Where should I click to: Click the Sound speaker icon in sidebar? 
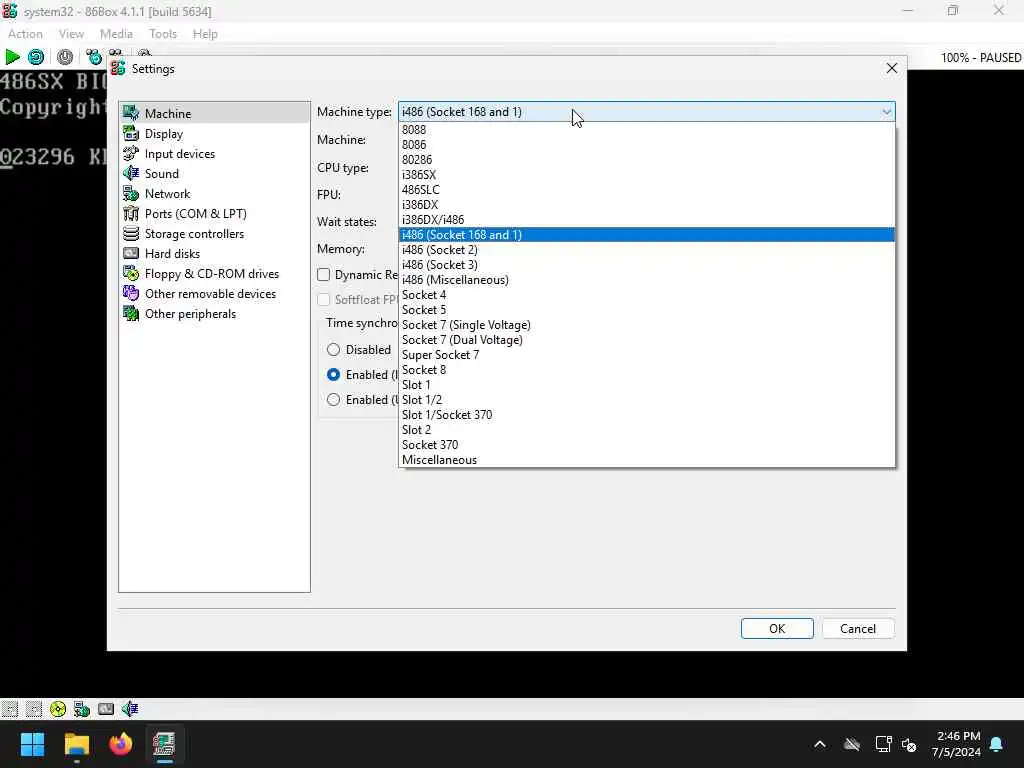tap(131, 173)
